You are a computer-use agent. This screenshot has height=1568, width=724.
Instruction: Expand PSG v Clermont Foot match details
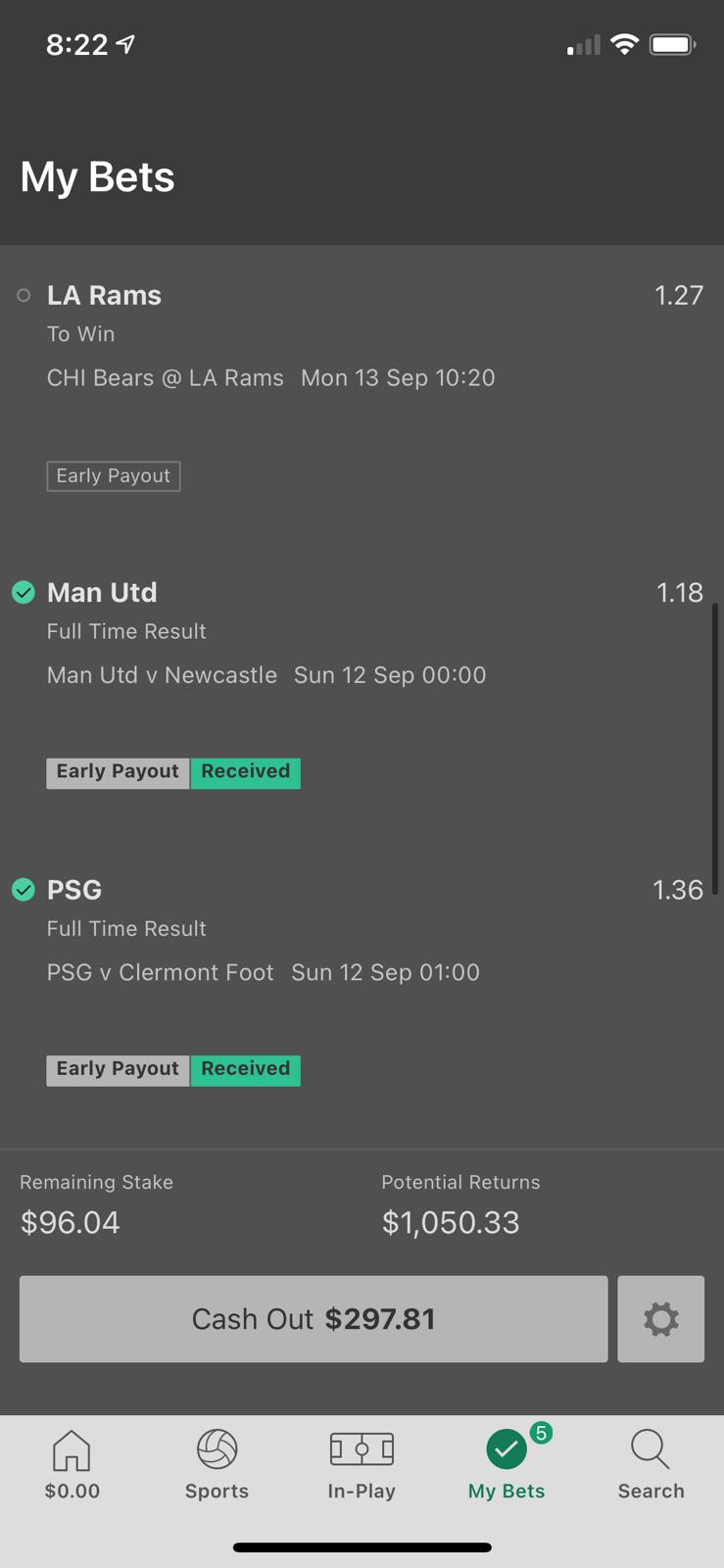[x=264, y=972]
